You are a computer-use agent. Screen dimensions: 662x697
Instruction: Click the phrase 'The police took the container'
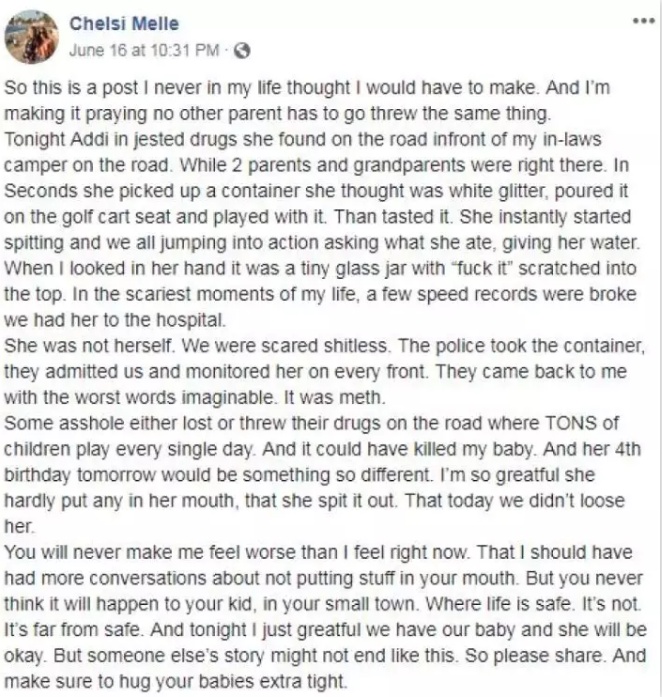pos(521,346)
